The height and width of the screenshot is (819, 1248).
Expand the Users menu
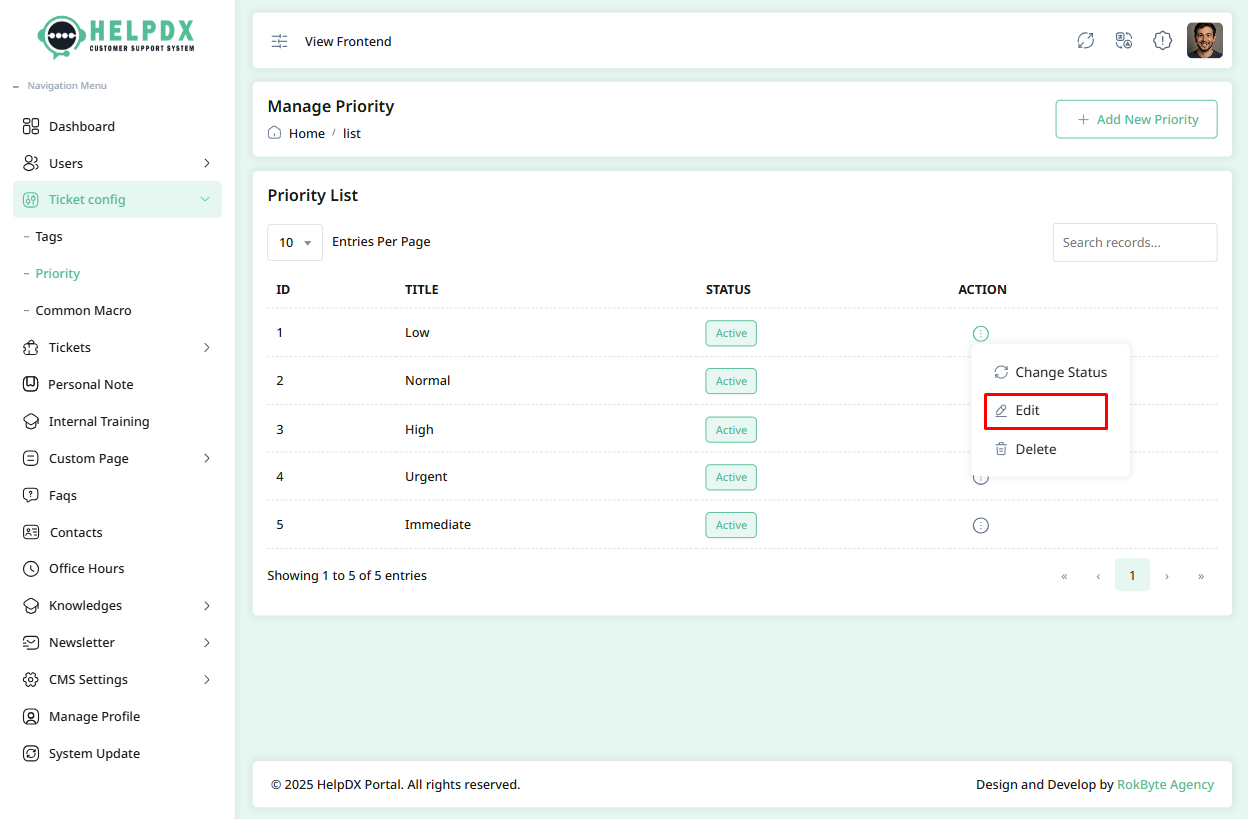tap(117, 162)
